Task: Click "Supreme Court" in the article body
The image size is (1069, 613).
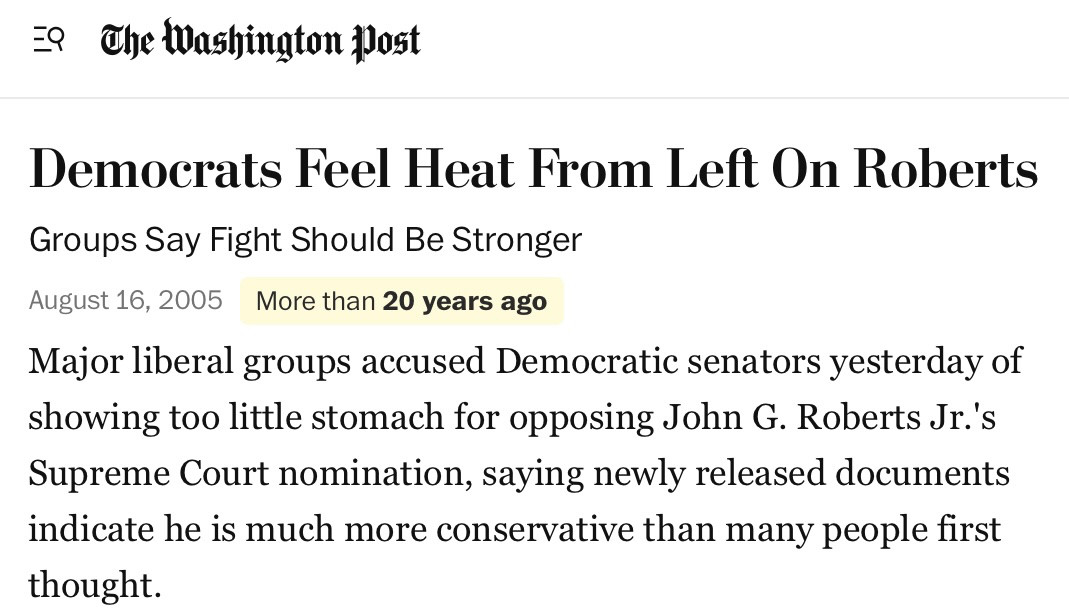Action: 149,474
